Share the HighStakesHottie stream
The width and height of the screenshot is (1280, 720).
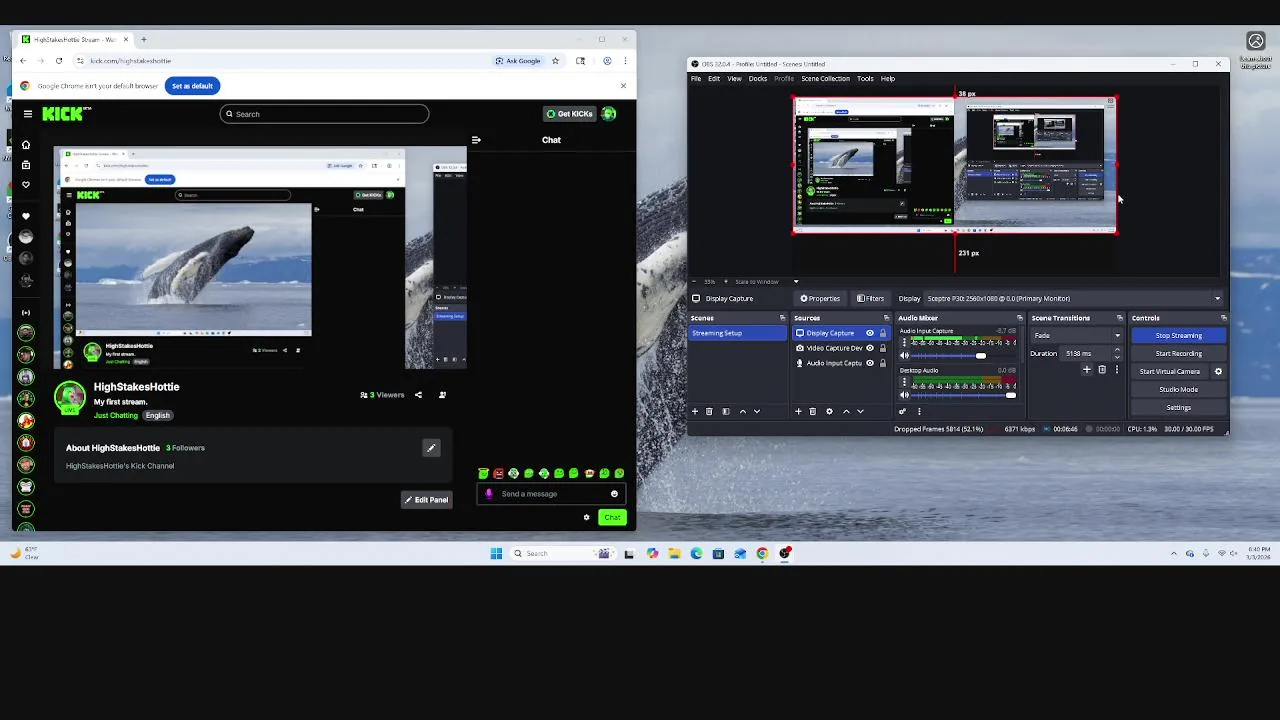pos(418,395)
